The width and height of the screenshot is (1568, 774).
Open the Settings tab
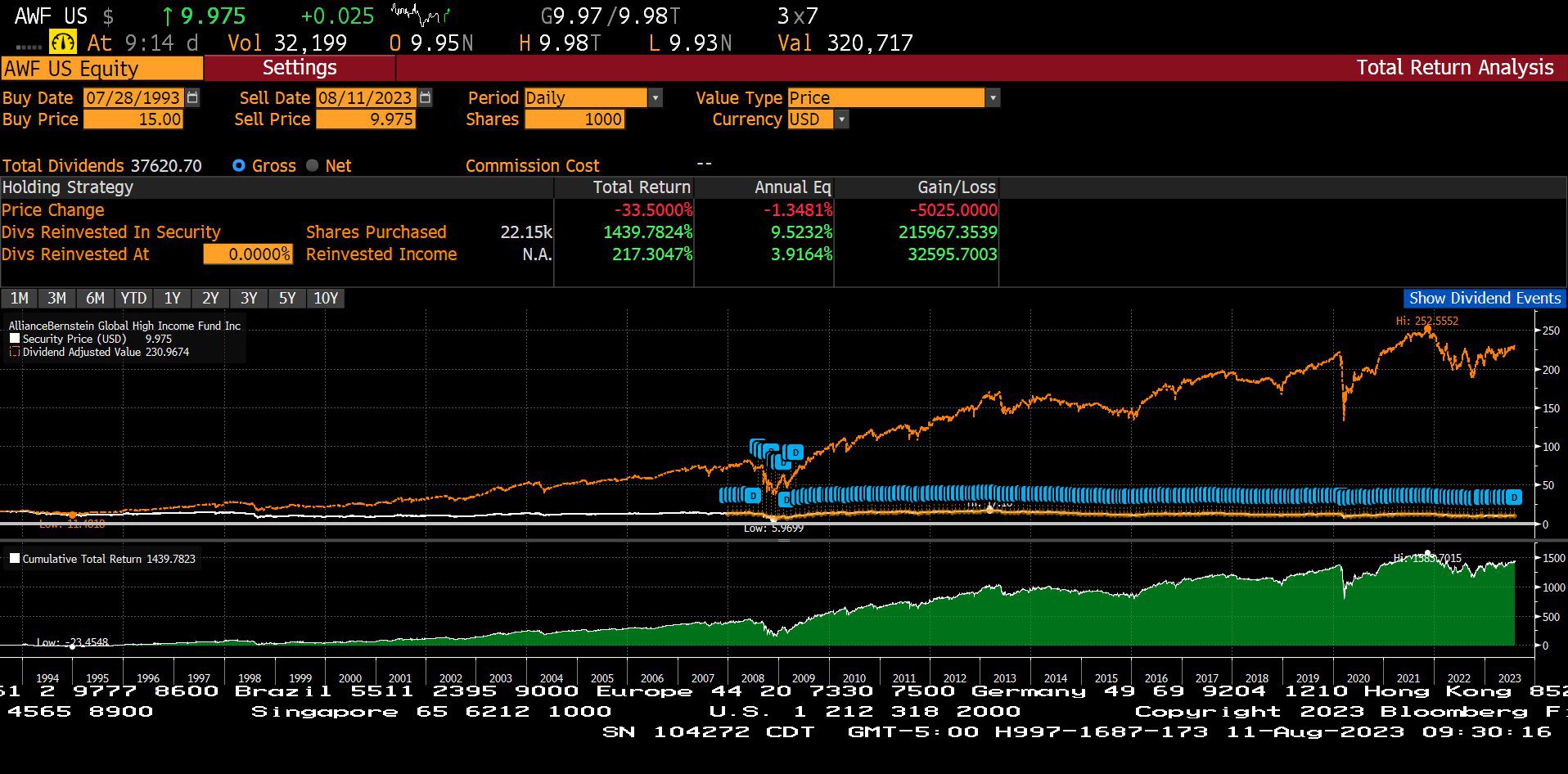click(x=300, y=68)
